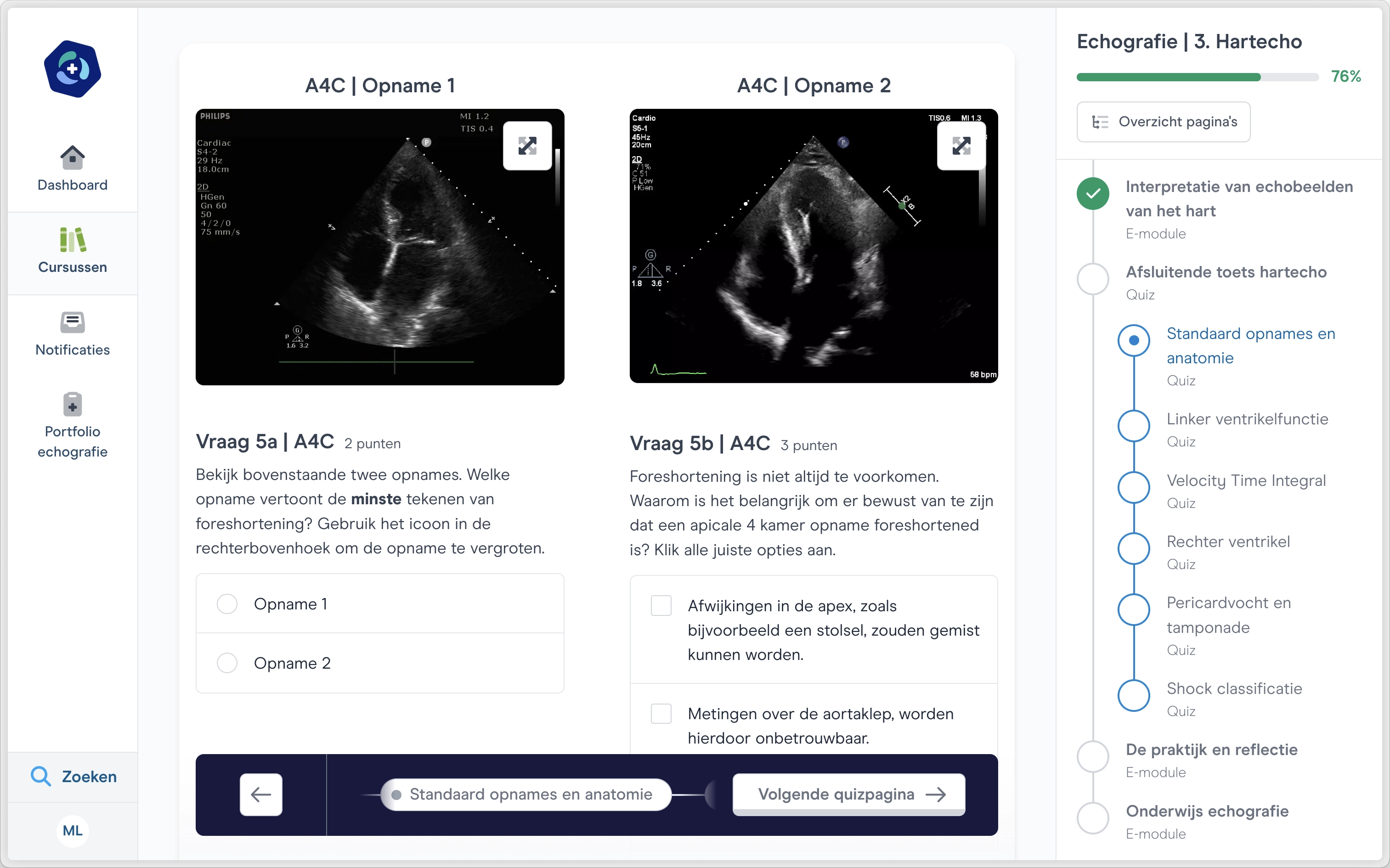1390x868 pixels.
Task: Expand Afsluitende toets hartecho section
Action: coord(1226,272)
